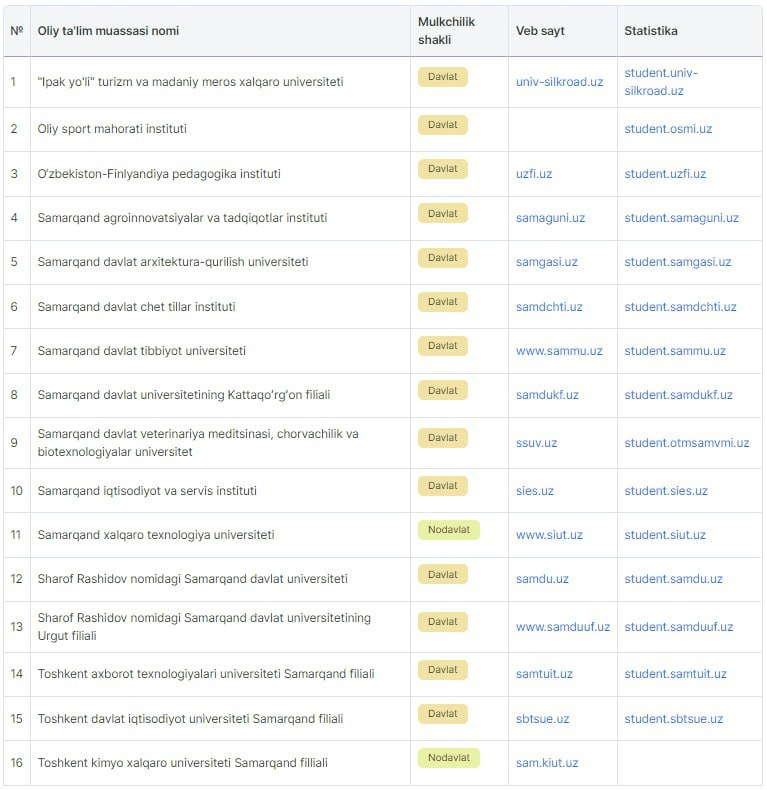Open student.samduuf.uz statistics link
Screen dimensions: 767x790
click(x=678, y=627)
